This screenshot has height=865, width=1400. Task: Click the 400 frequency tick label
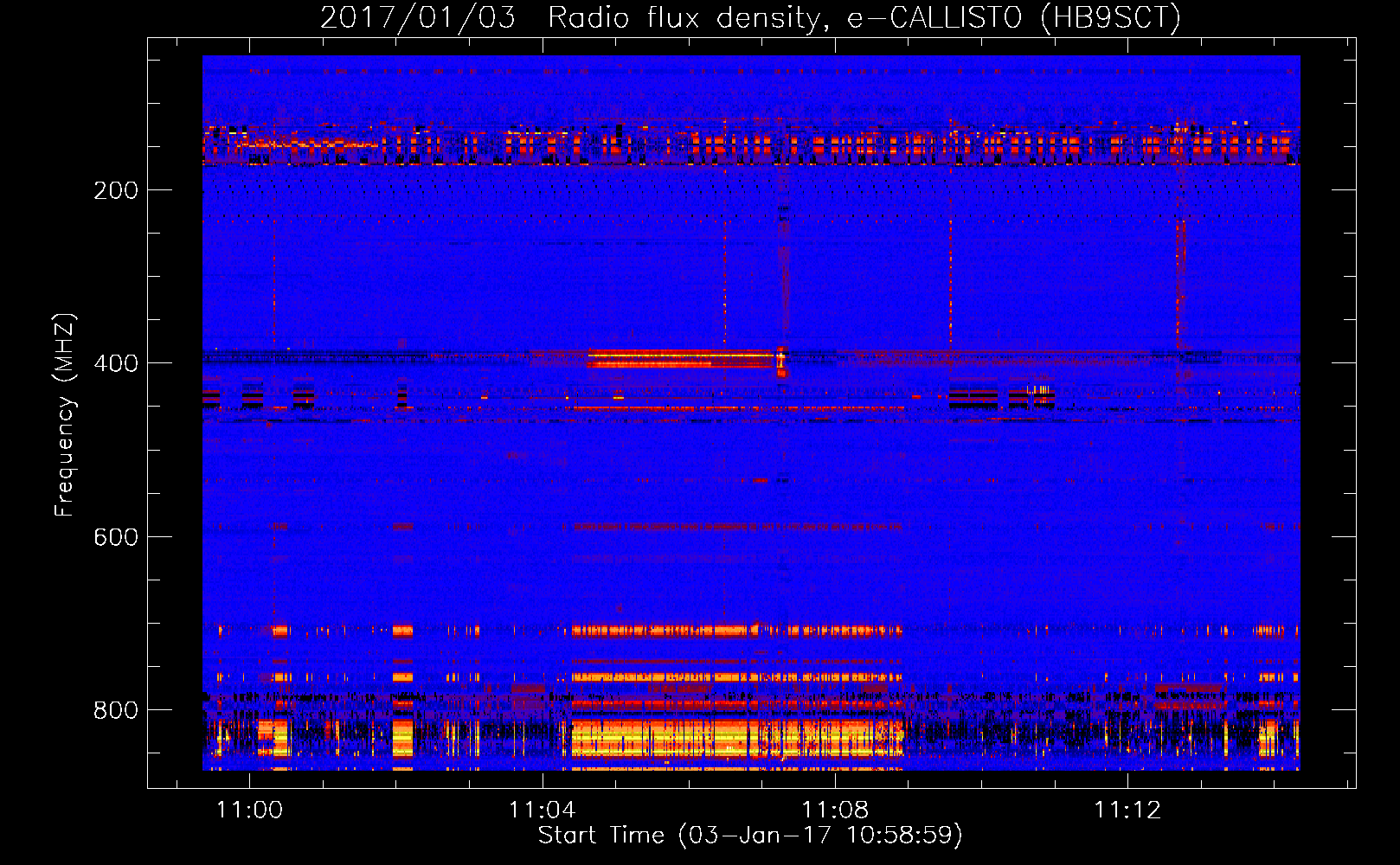click(x=116, y=363)
